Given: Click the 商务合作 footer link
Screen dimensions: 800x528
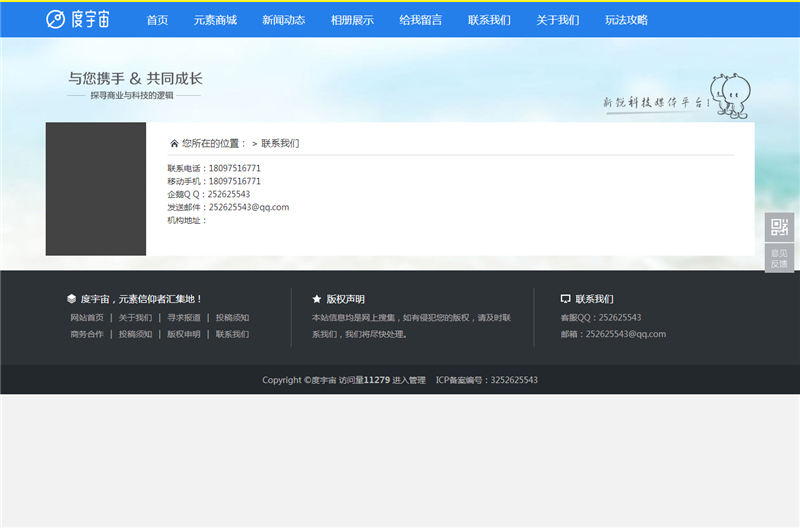Looking at the screenshot, I should pyautogui.click(x=87, y=334).
